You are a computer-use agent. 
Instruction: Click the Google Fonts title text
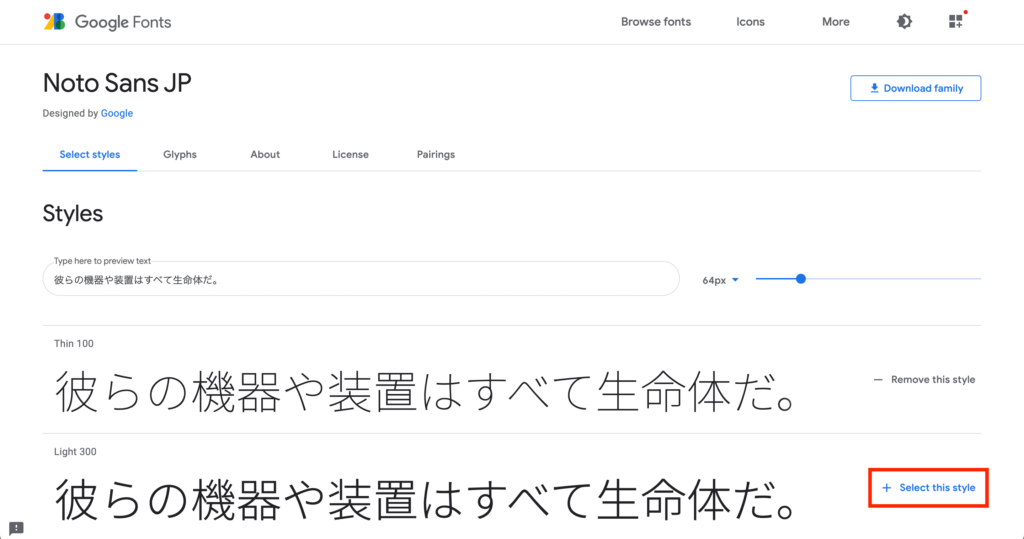pyautogui.click(x=123, y=22)
